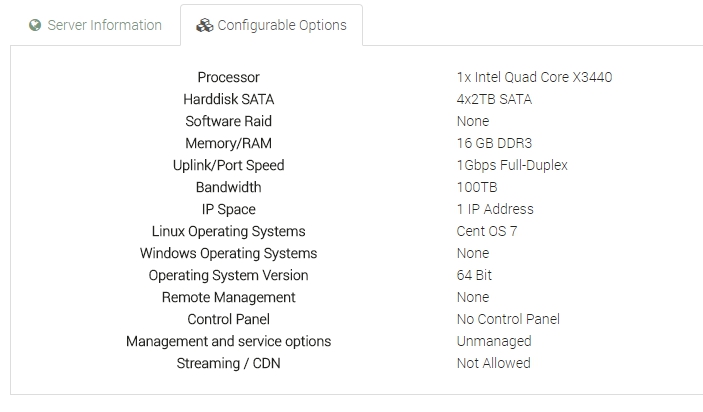703x412 pixels.
Task: Click the Uplink/Port Speed label
Action: click(228, 165)
